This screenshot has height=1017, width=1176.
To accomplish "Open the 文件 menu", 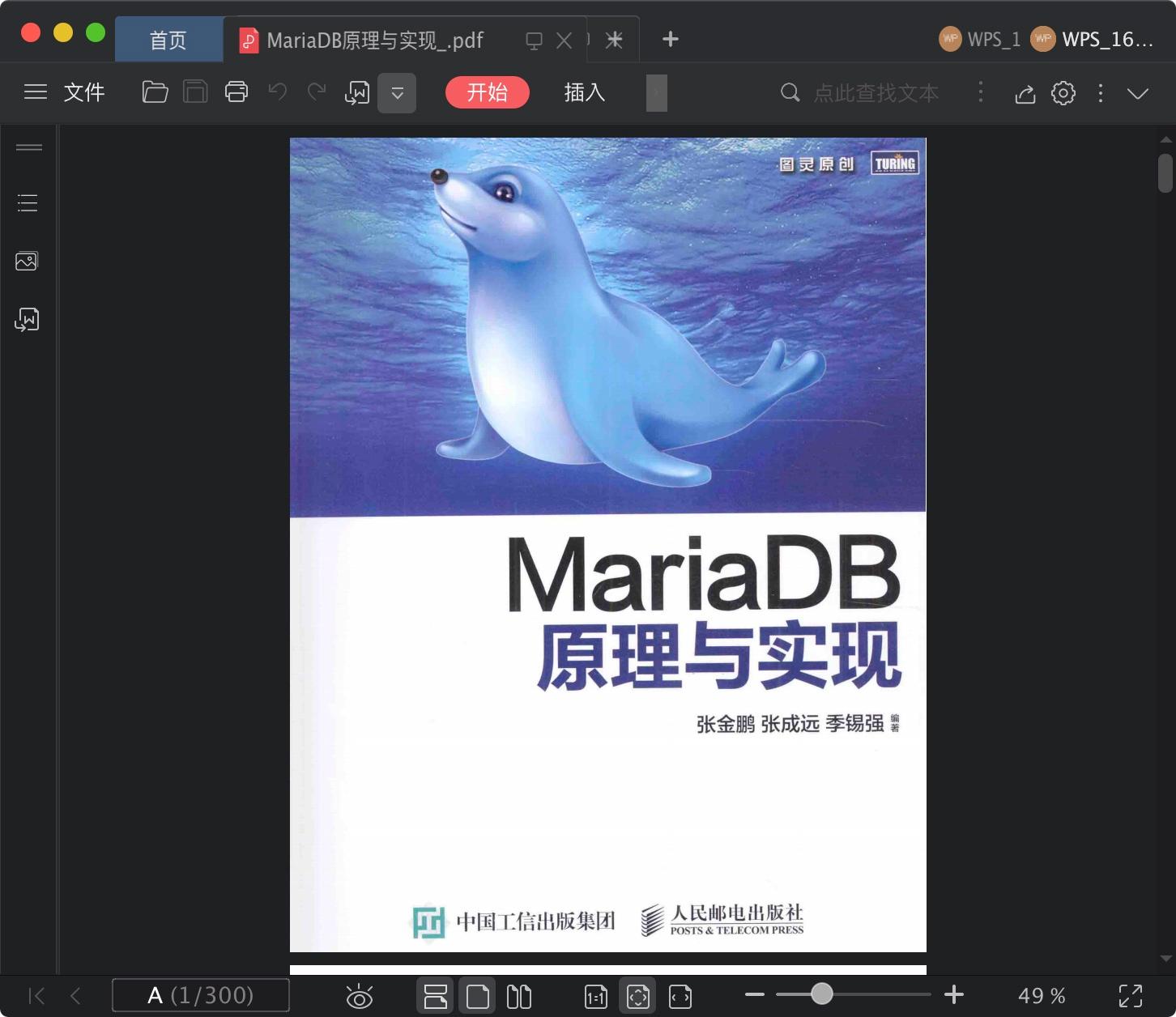I will (84, 92).
